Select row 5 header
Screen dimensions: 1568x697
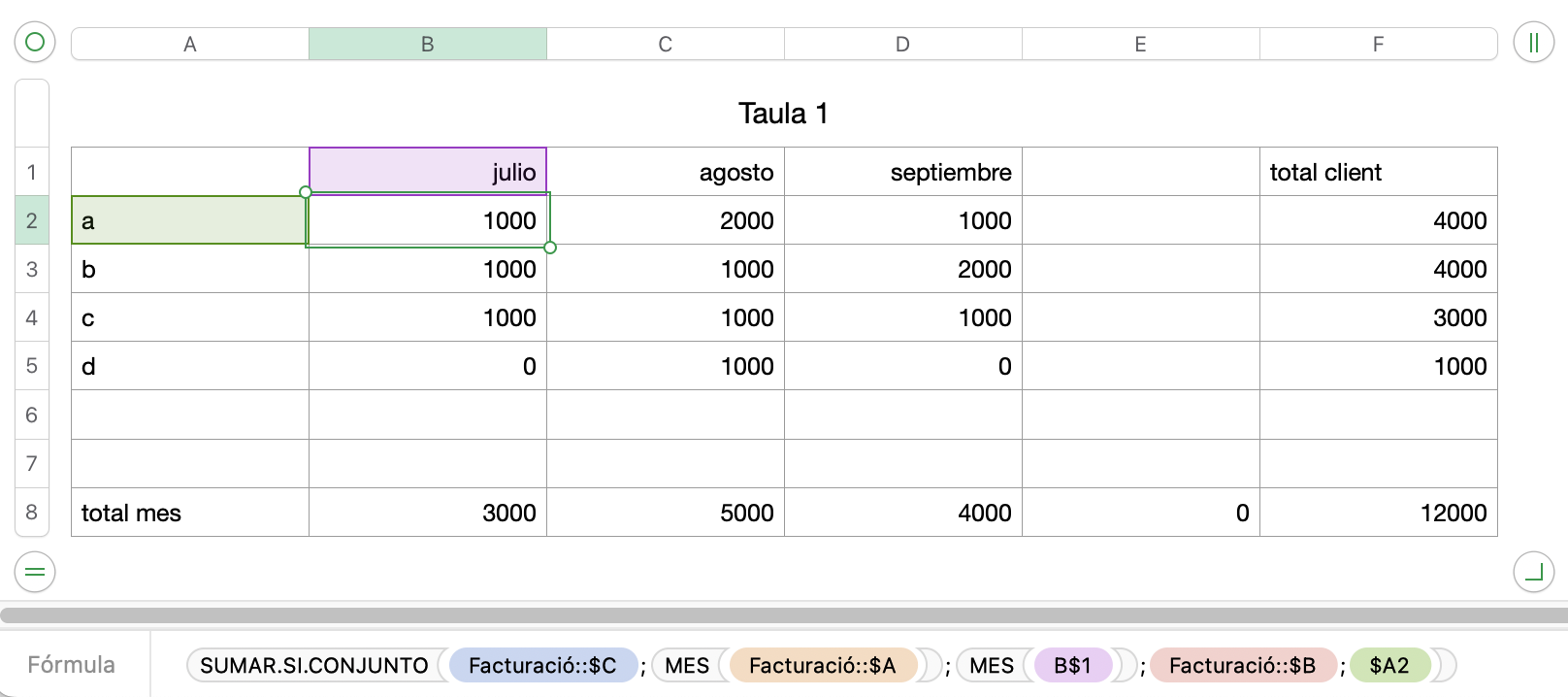[32, 366]
